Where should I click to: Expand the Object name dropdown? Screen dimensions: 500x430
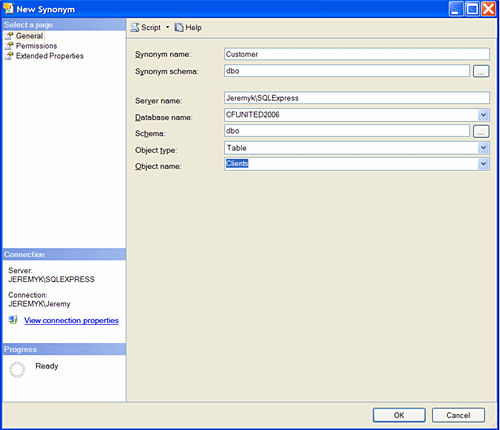[483, 164]
